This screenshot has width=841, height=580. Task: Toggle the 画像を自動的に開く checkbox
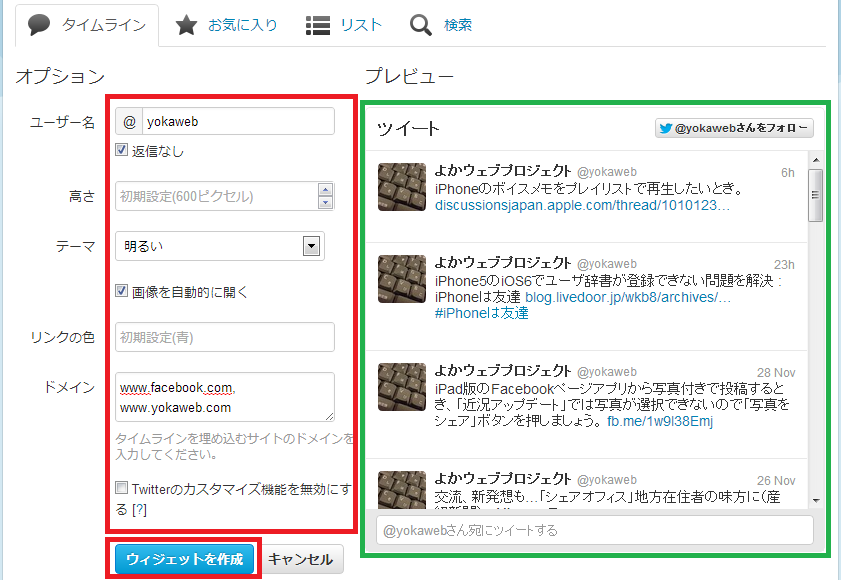(x=122, y=291)
